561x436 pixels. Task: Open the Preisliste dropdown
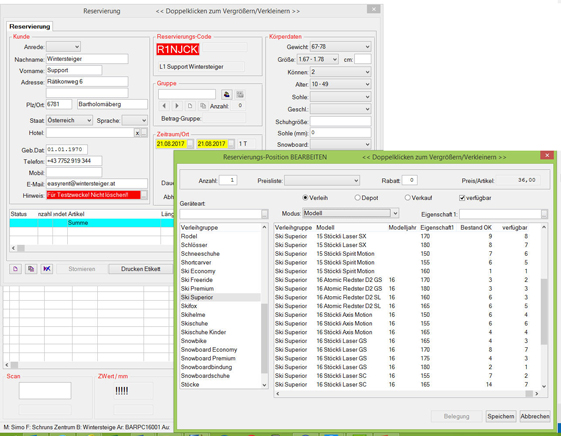click(x=322, y=181)
